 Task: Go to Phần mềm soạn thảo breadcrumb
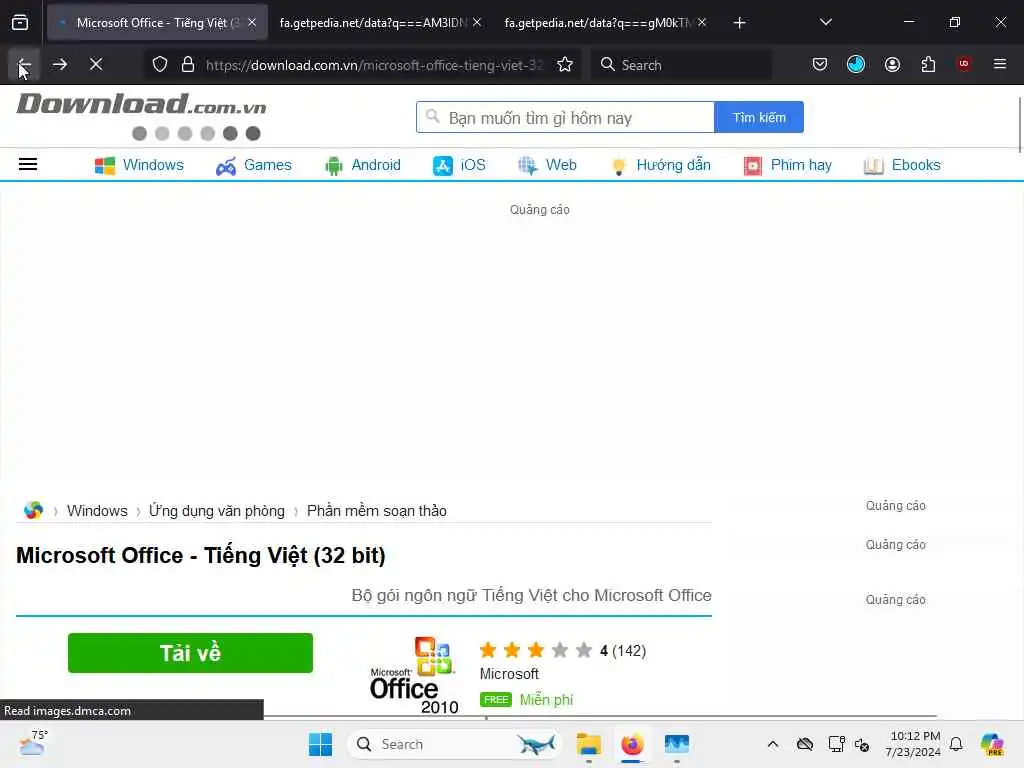(x=377, y=511)
